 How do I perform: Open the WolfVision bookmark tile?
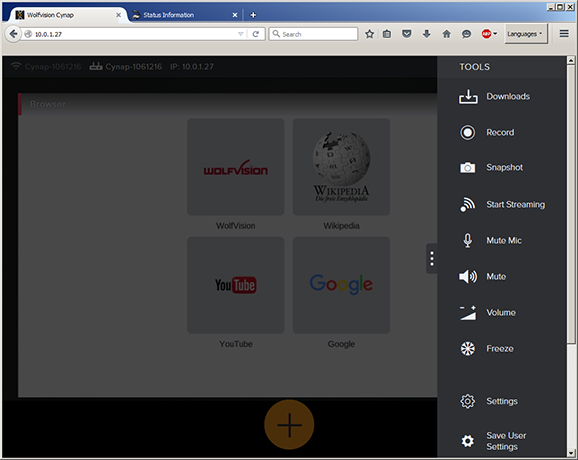(236, 167)
